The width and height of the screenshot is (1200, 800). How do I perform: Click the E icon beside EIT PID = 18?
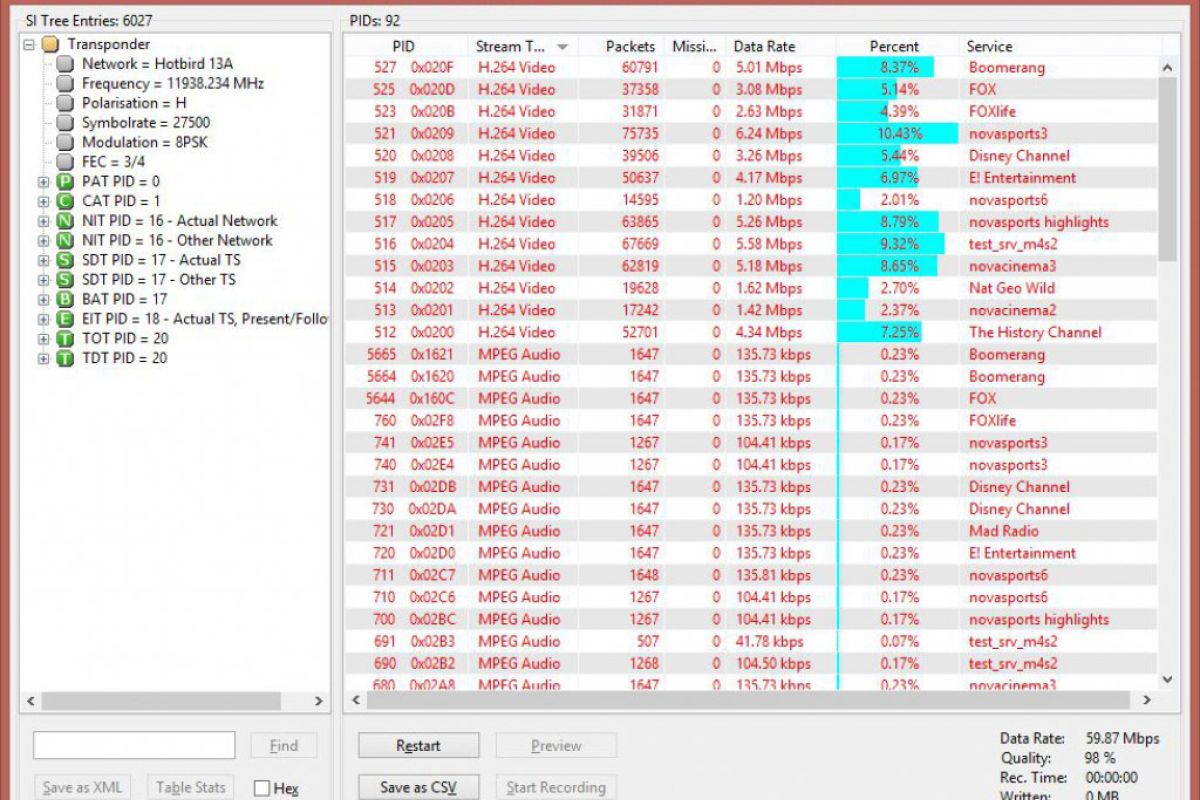(x=65, y=319)
